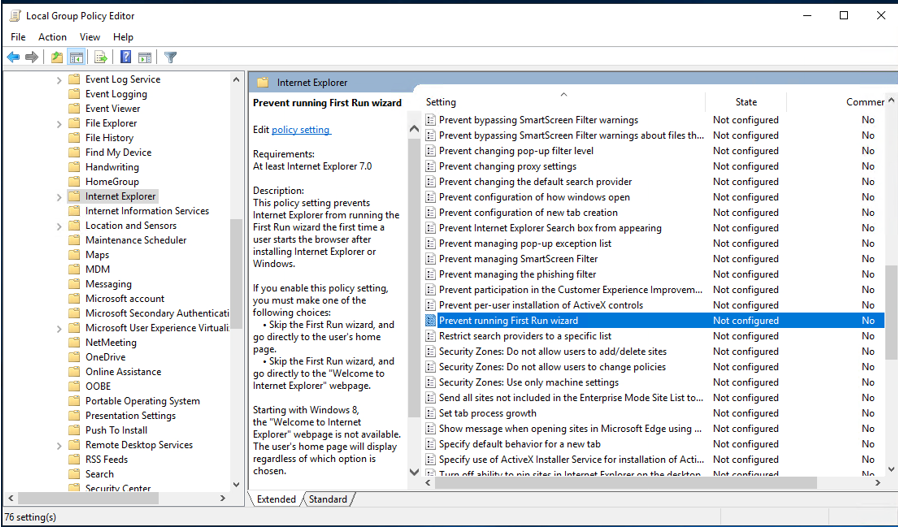Click the Filter funnel toolbar icon
898x530 pixels.
pyautogui.click(x=171, y=57)
